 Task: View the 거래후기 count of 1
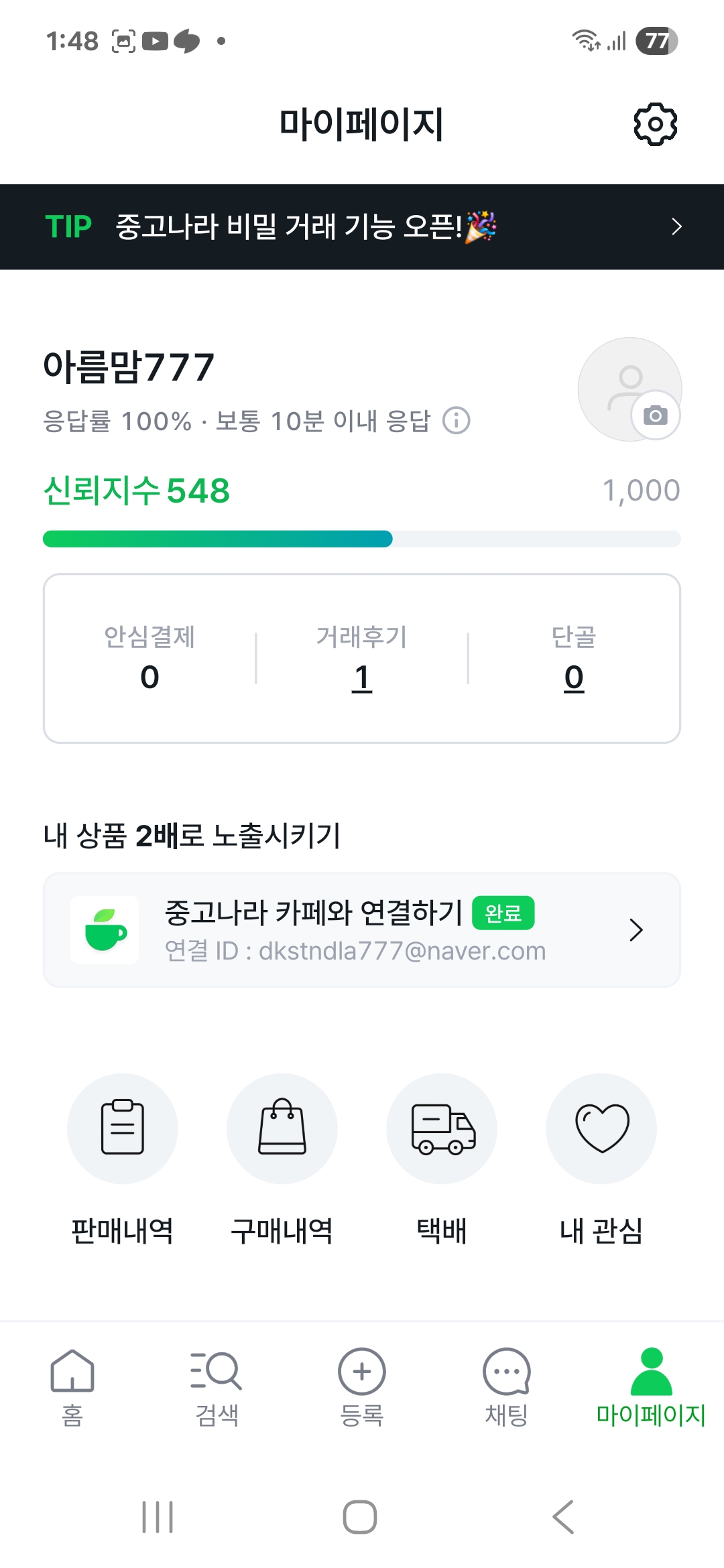(x=362, y=677)
